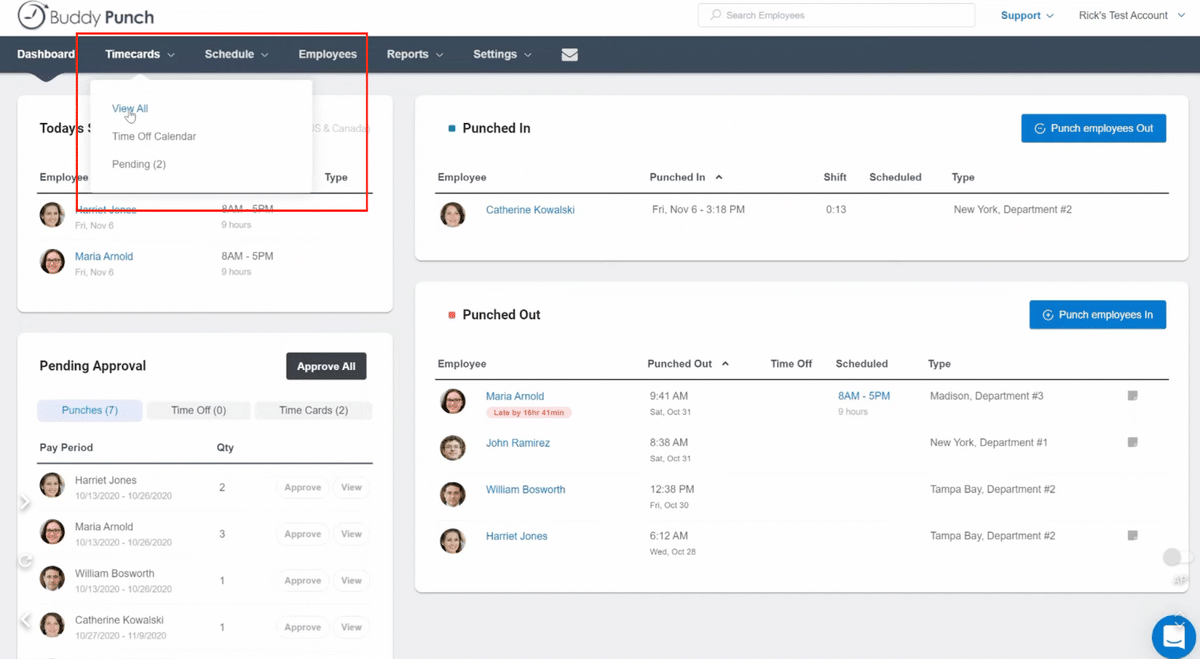Click Catherine Kowalski's avatar in Punched In
The image size is (1200, 659).
453,214
